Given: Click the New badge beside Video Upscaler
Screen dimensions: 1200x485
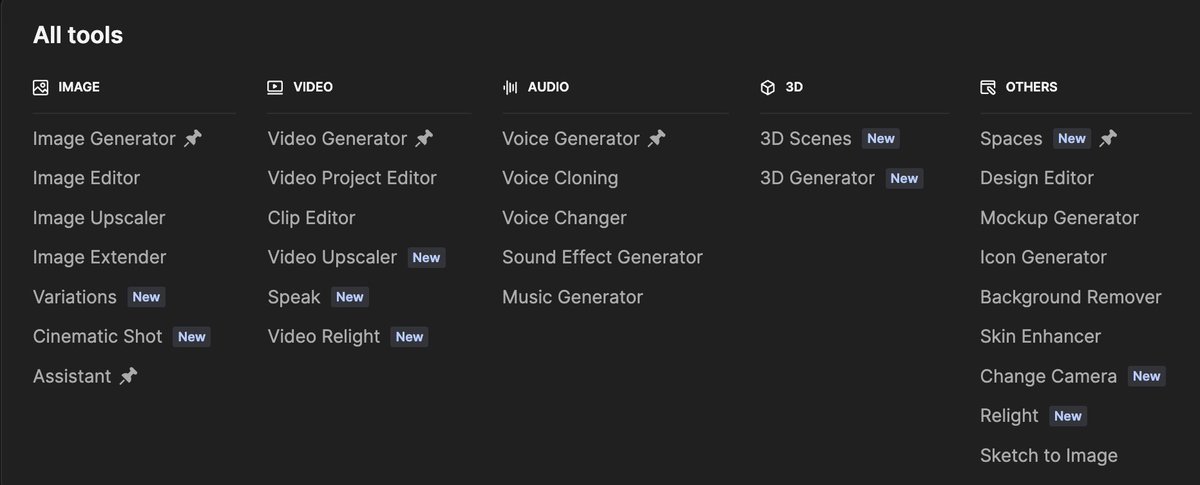Looking at the screenshot, I should pyautogui.click(x=426, y=258).
